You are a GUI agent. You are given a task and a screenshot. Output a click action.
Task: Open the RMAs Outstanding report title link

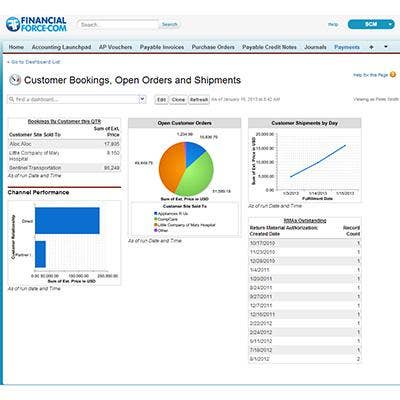pyautogui.click(x=305, y=221)
